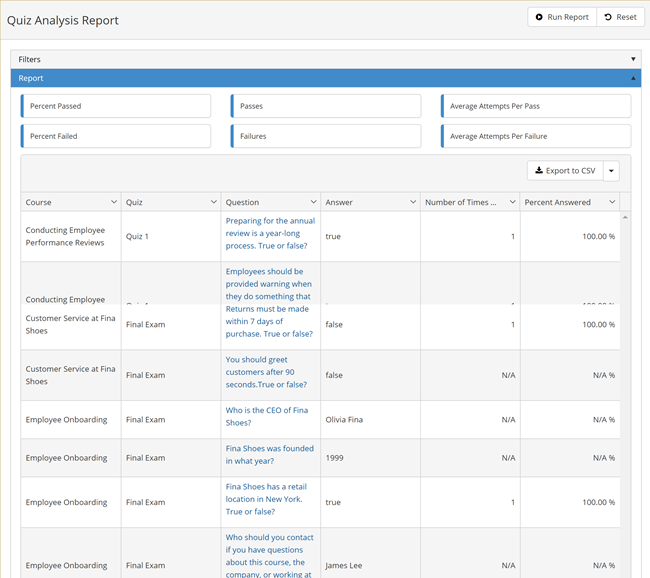Image resolution: width=650 pixels, height=578 pixels.
Task: Select the Average Attempts Per Pass tile
Action: [x=536, y=106]
